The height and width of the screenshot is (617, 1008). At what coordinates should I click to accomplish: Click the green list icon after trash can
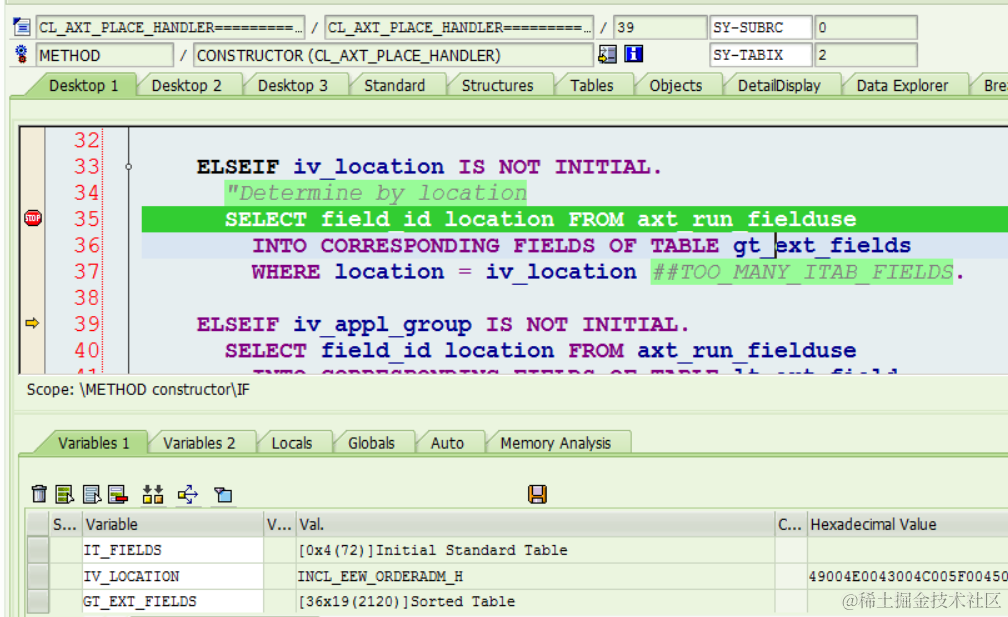(x=64, y=494)
